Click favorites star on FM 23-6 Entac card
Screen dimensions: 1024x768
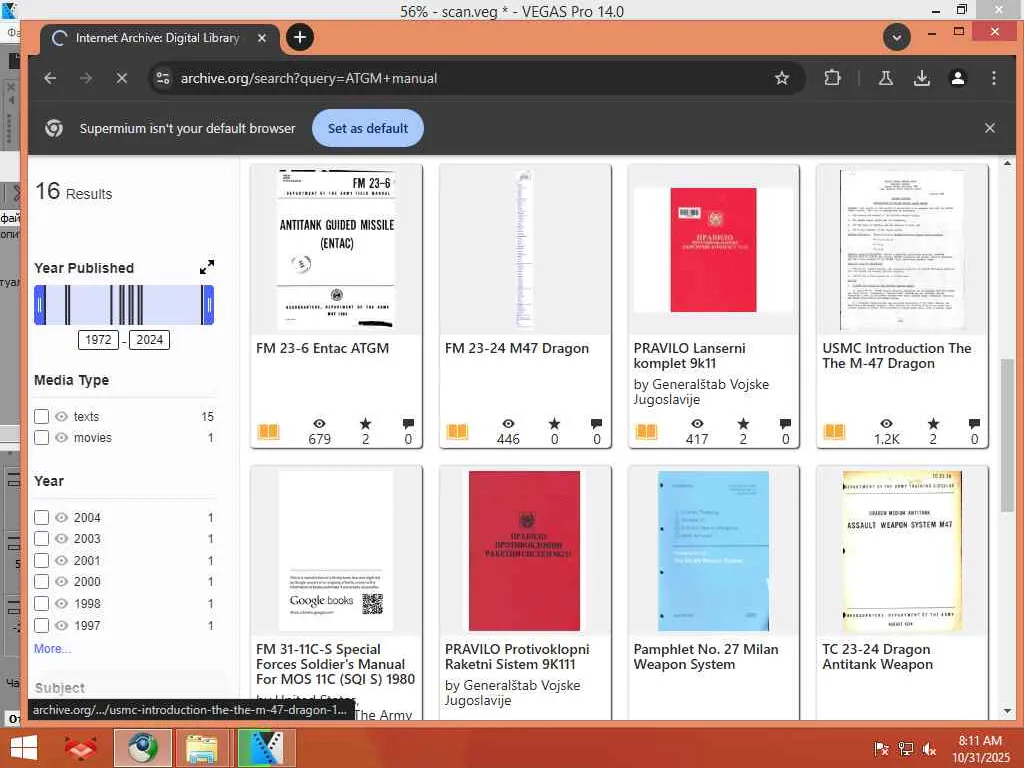(365, 424)
